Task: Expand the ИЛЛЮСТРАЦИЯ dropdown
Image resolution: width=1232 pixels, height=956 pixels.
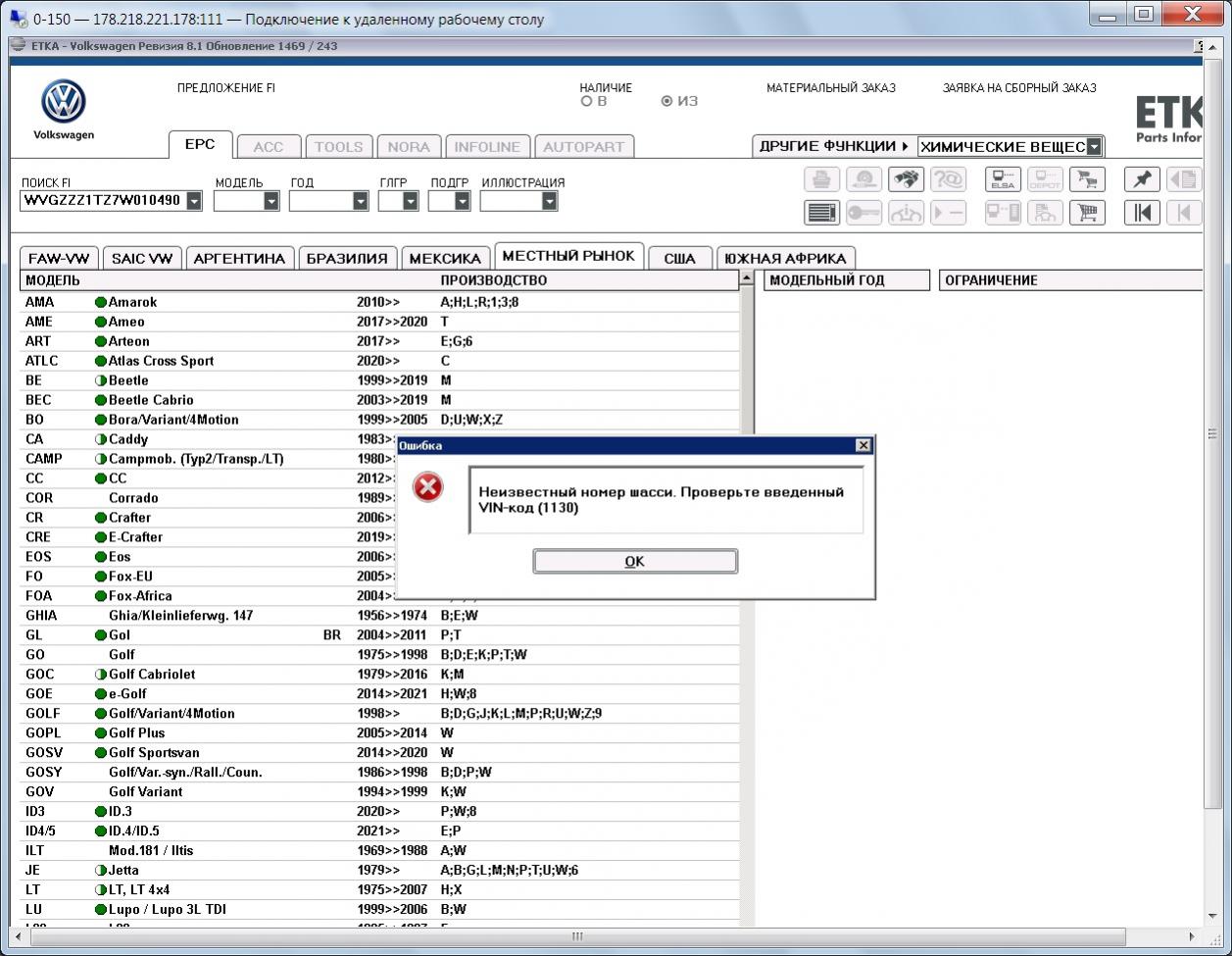Action: coord(549,201)
